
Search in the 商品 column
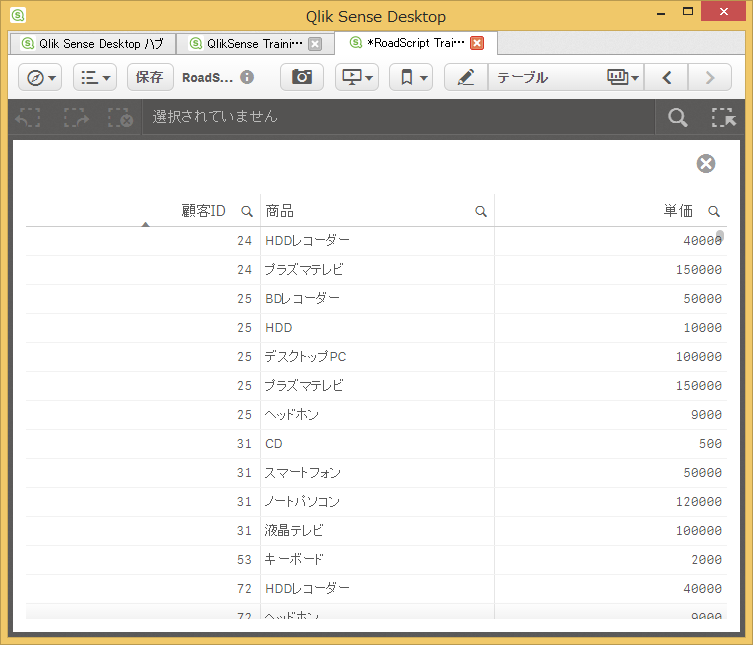pyautogui.click(x=481, y=211)
